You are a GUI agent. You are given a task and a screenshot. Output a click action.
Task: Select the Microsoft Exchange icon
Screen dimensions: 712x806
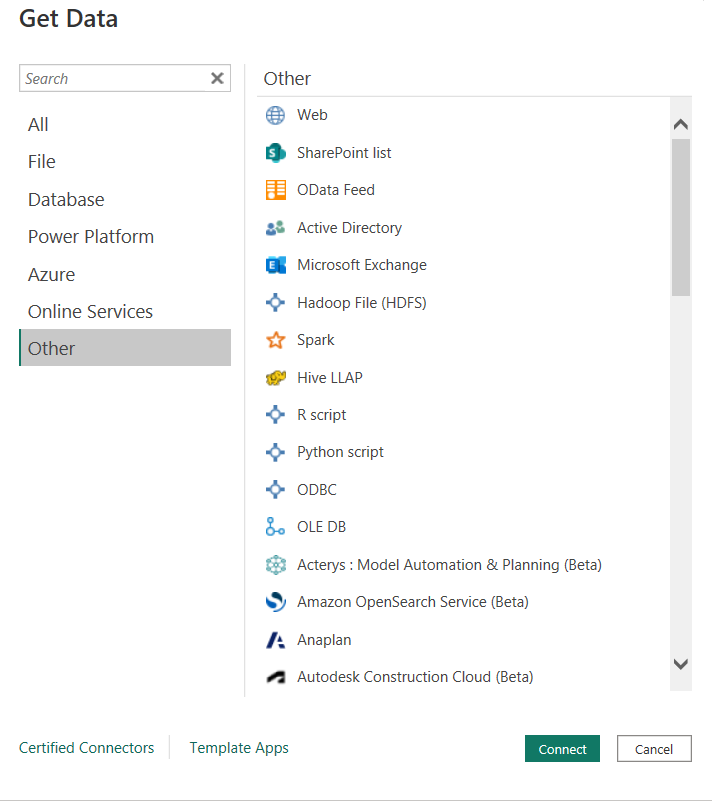pos(275,265)
